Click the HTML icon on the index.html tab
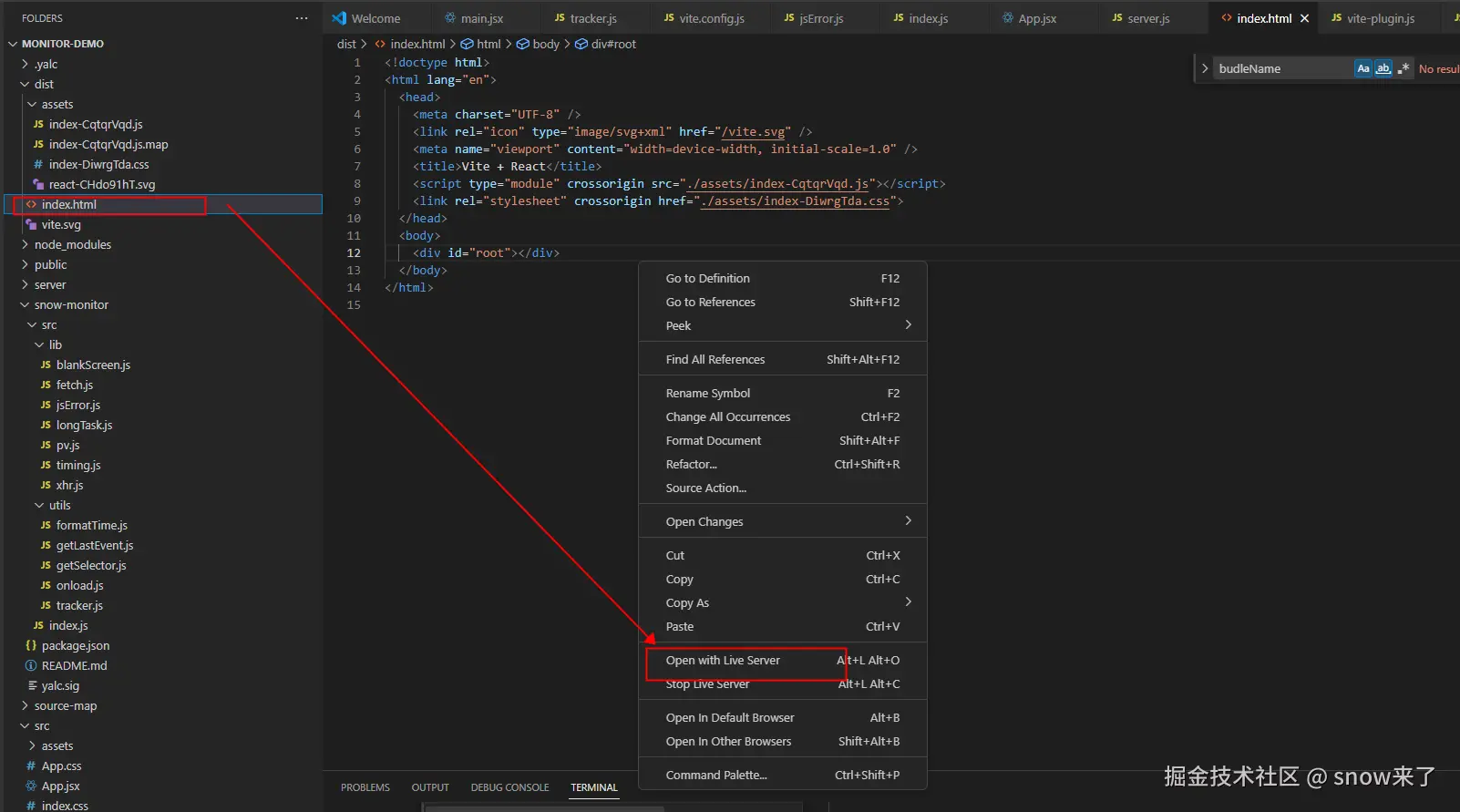 point(1227,18)
